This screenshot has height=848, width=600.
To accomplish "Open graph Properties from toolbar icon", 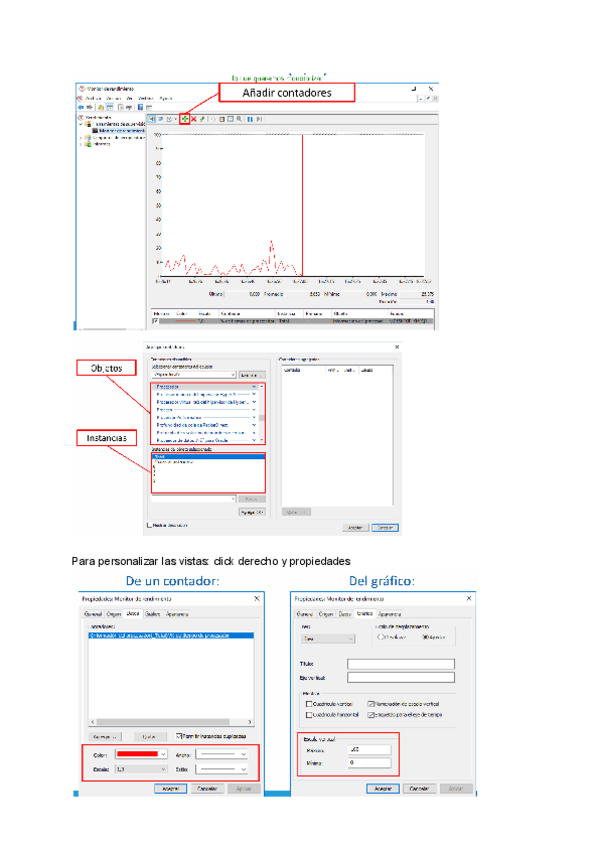I will click(230, 119).
